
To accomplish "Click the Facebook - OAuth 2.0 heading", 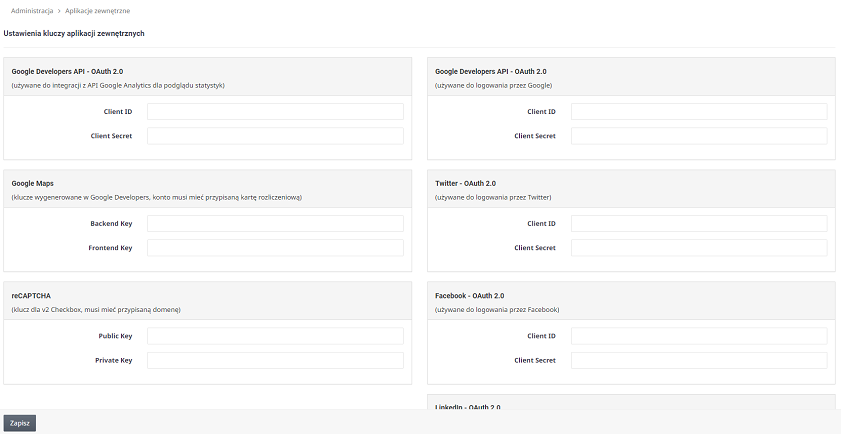I will click(469, 296).
